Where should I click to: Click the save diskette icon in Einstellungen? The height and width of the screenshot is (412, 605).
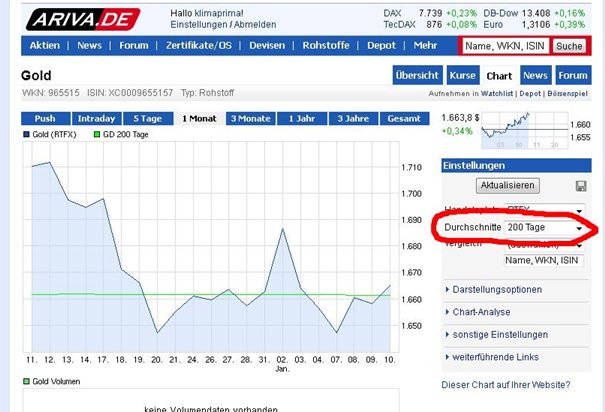coord(581,186)
